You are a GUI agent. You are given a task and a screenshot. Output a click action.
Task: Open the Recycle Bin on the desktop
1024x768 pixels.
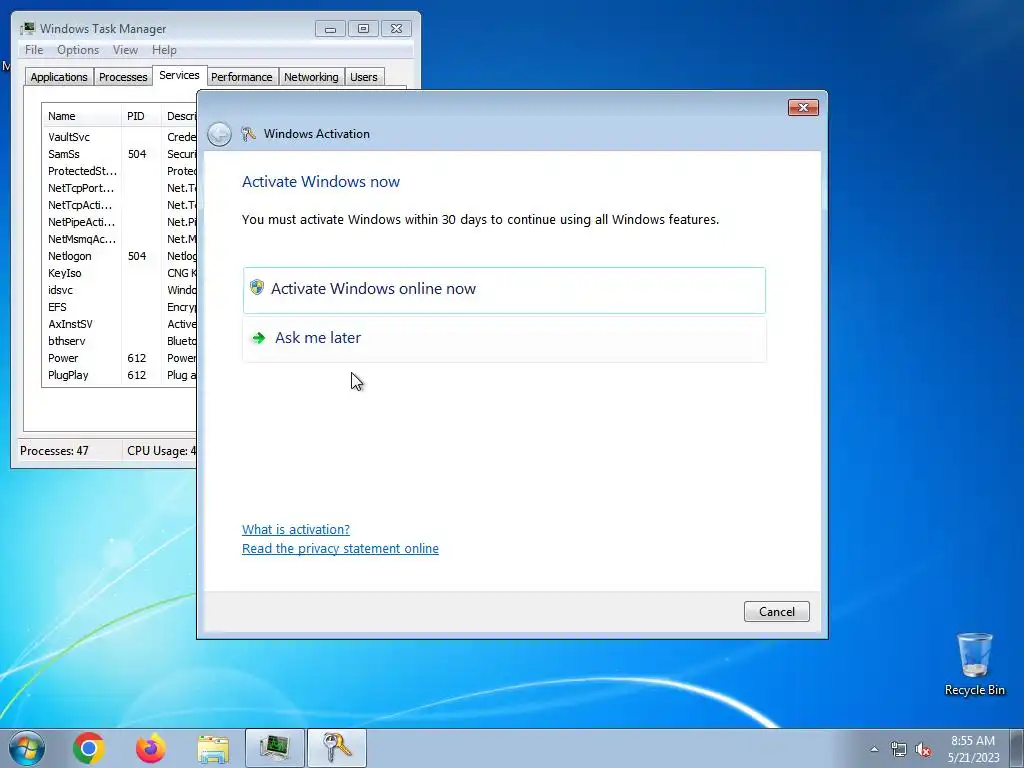(974, 664)
